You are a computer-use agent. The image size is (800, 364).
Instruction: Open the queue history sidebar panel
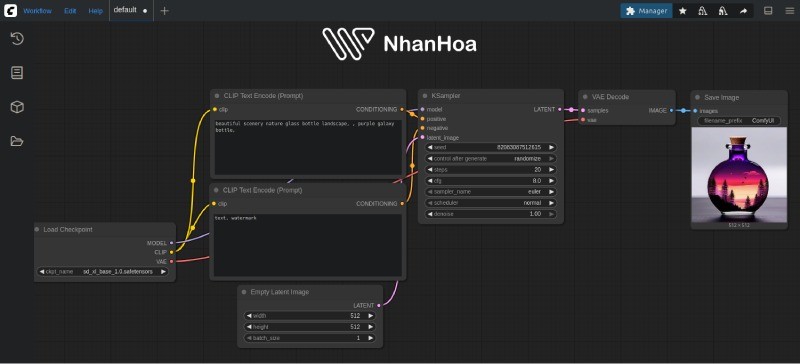pyautogui.click(x=17, y=39)
